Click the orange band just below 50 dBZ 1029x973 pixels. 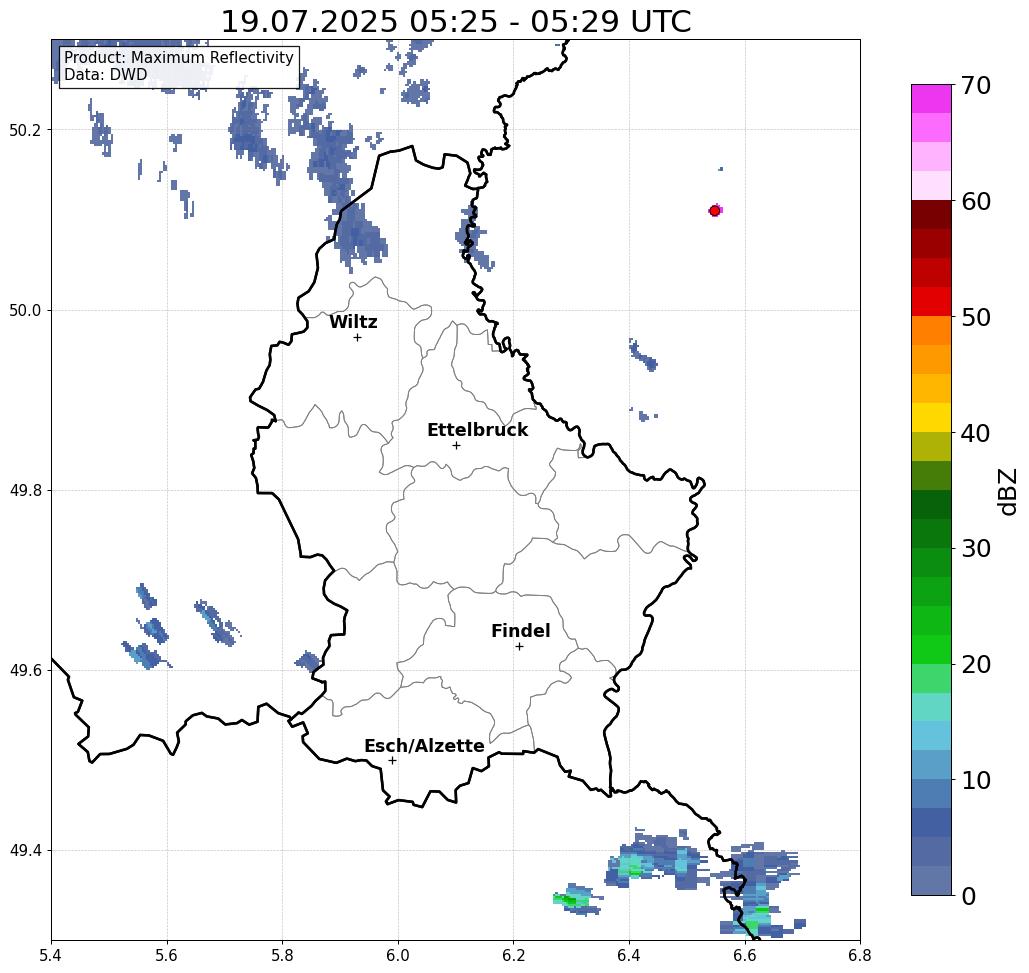931,331
